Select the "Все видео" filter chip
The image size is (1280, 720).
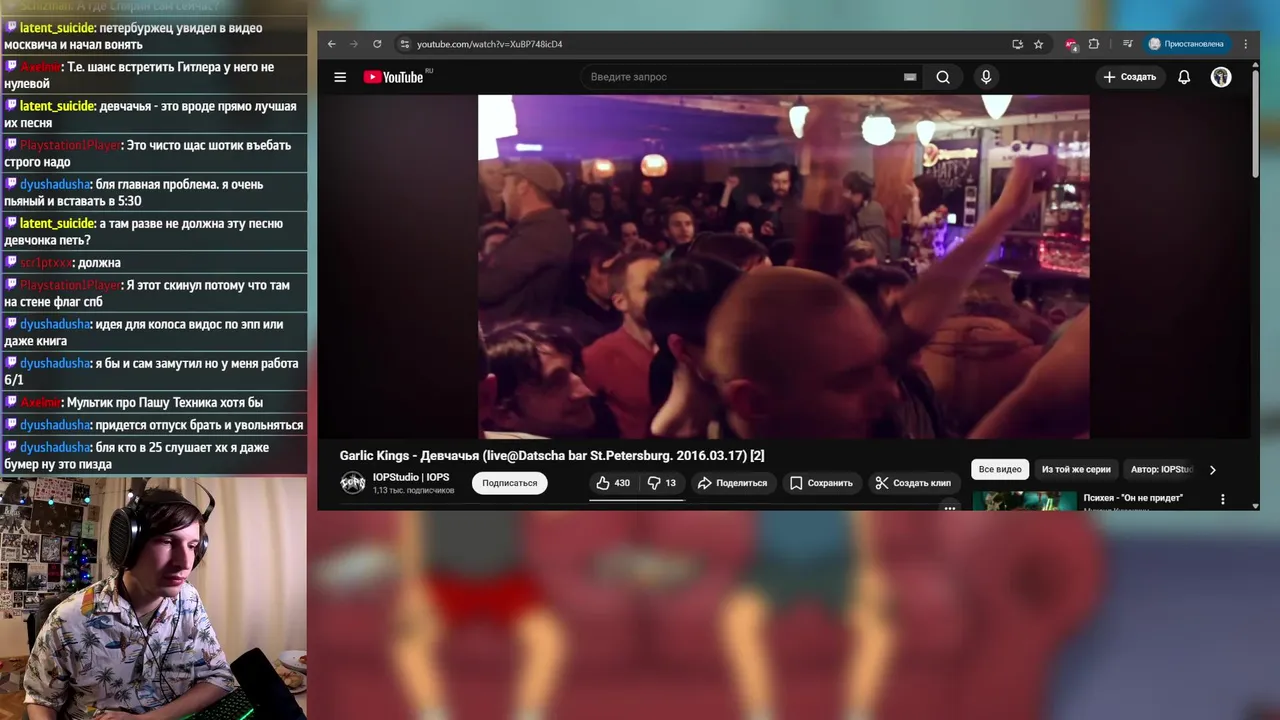pos(1000,469)
